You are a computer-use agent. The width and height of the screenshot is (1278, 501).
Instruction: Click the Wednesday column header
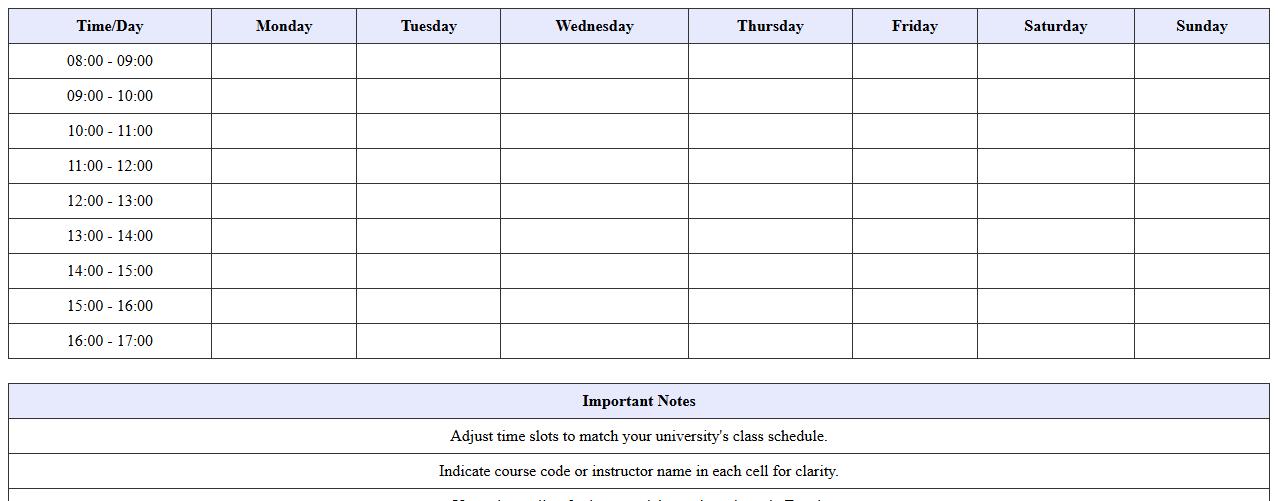pyautogui.click(x=594, y=26)
